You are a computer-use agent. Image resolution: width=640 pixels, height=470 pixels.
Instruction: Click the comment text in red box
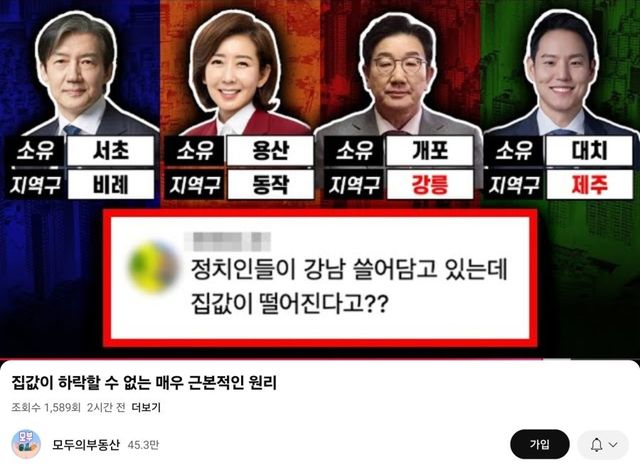click(x=349, y=286)
